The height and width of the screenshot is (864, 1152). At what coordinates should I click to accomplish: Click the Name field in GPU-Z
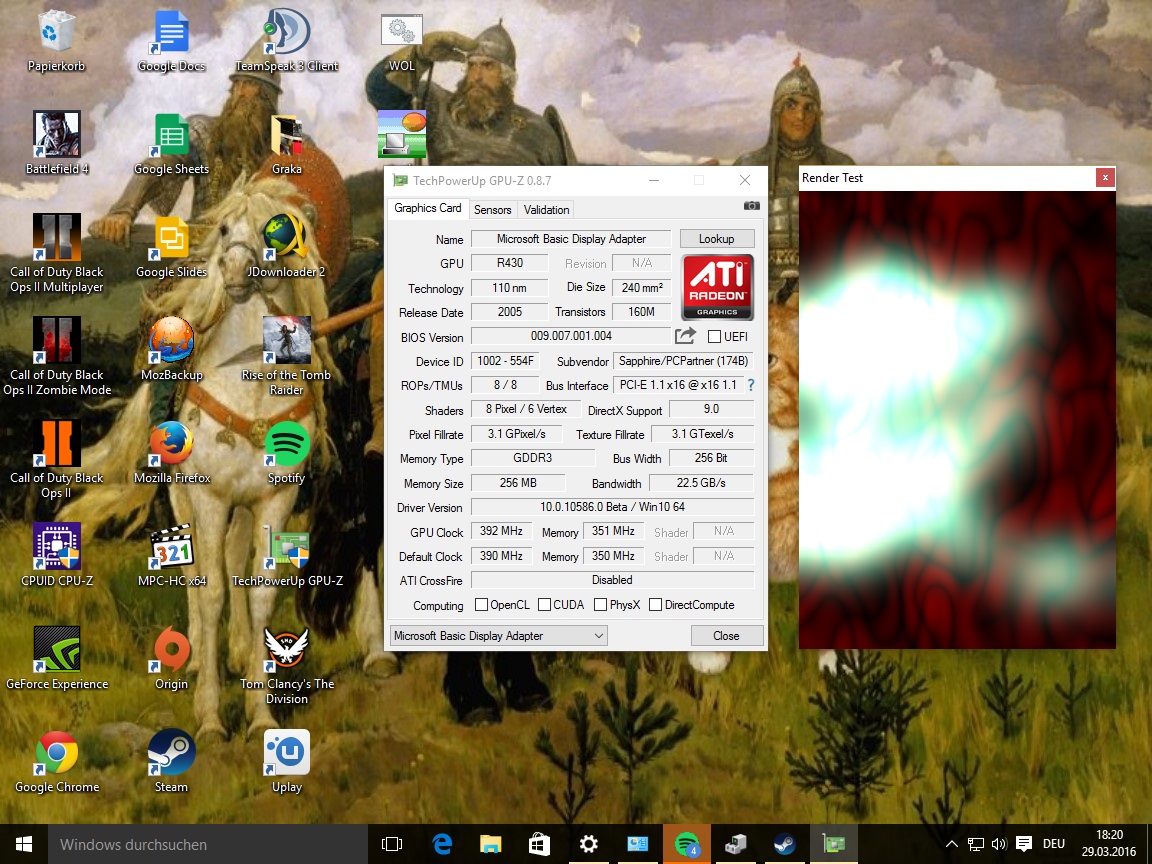[571, 239]
